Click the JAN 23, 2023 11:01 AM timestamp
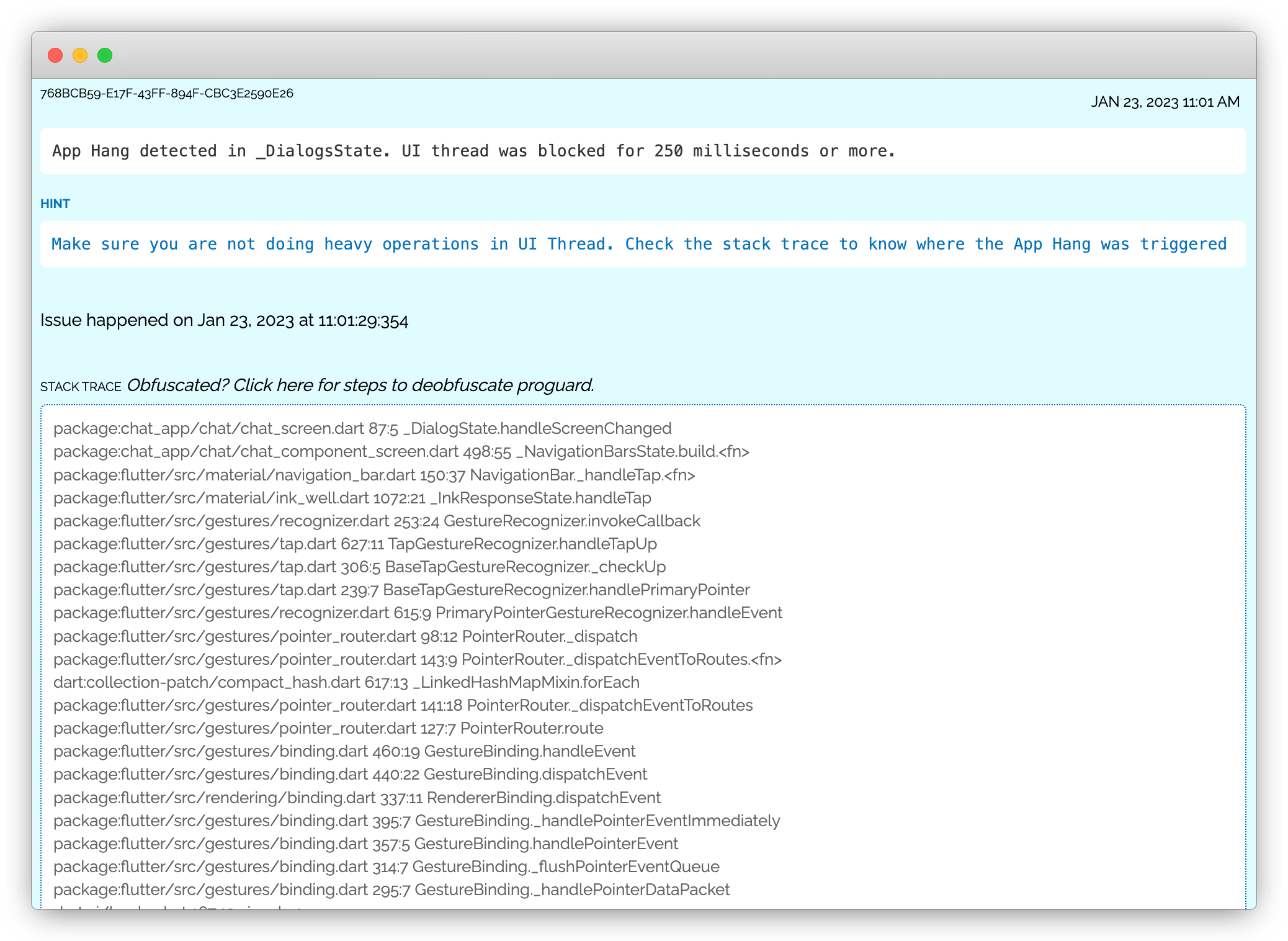This screenshot has width=1288, height=941. (1165, 102)
